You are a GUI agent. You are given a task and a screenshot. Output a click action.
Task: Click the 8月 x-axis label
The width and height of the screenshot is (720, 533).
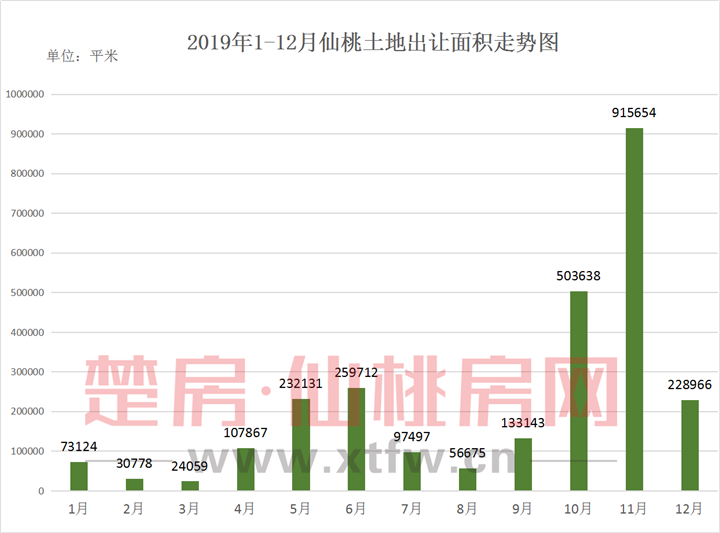coord(467,509)
